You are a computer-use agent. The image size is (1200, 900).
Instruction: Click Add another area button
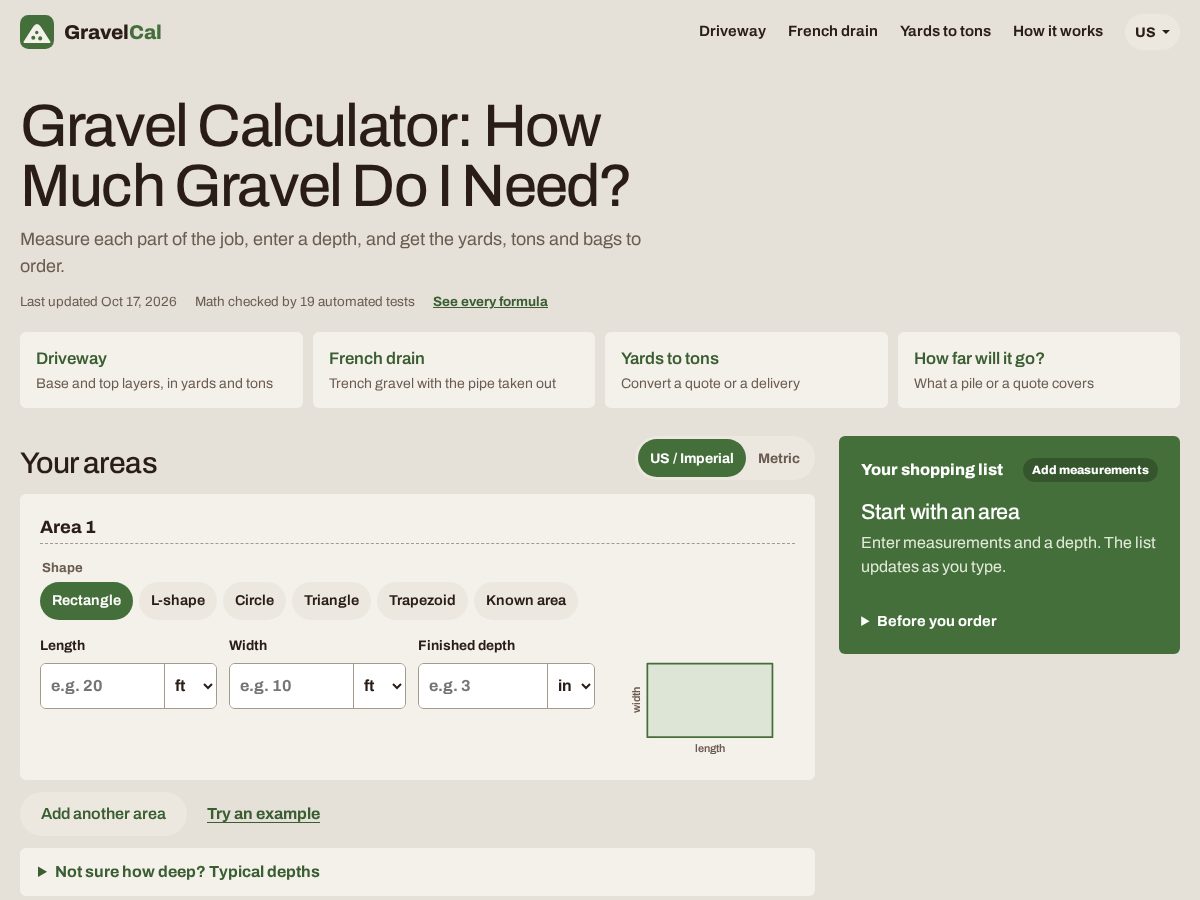tap(103, 814)
